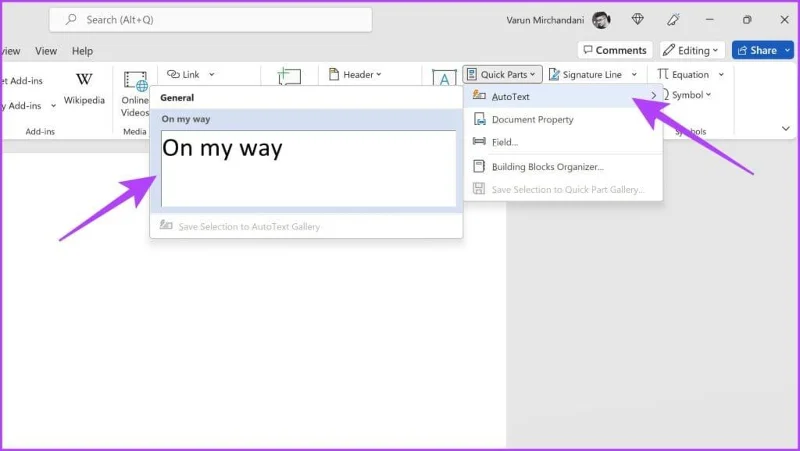This screenshot has width=800, height=451.
Task: Click the Document Property icon
Action: click(480, 119)
